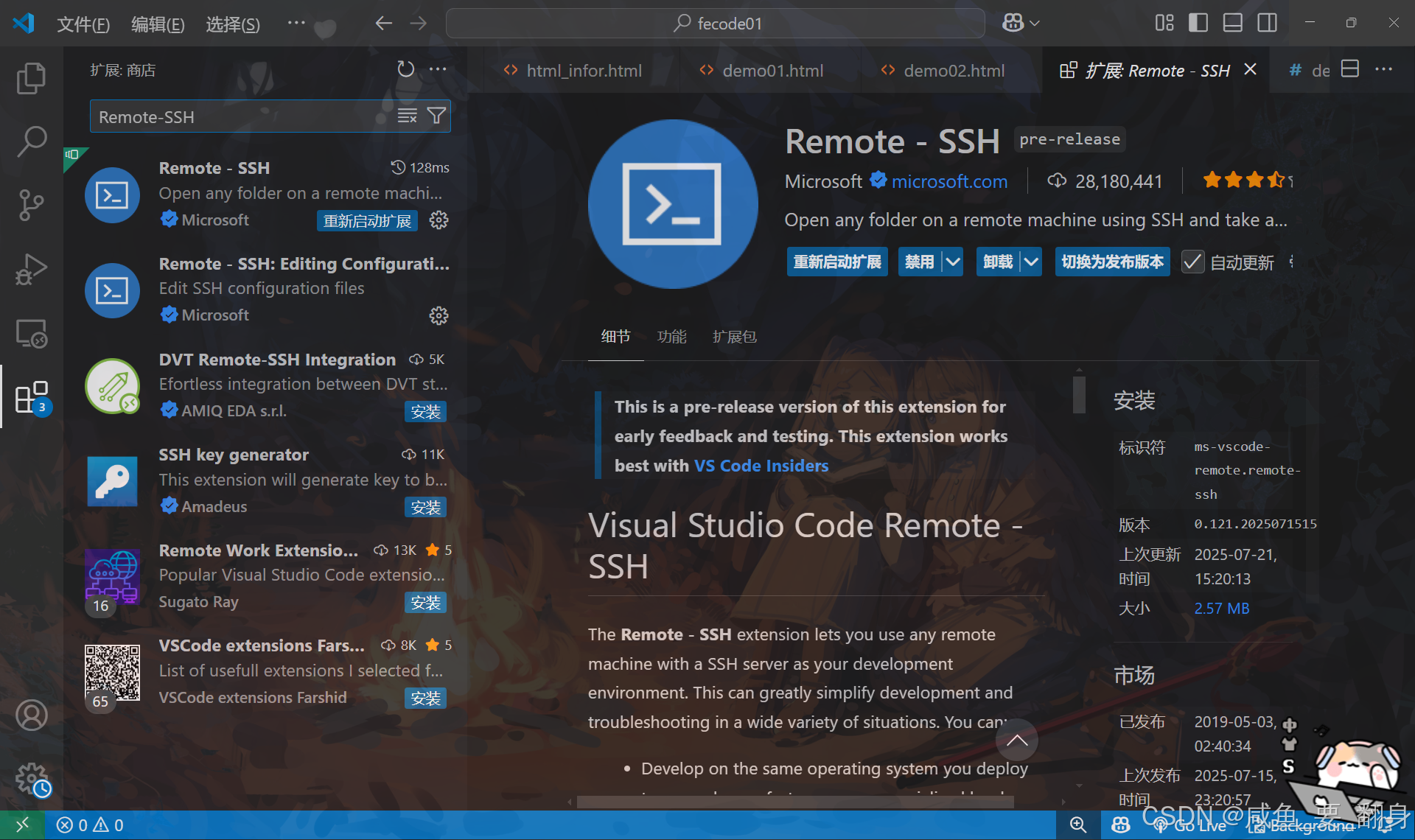Install Remote Work Extension pack
This screenshot has width=1415, height=840.
point(425,603)
